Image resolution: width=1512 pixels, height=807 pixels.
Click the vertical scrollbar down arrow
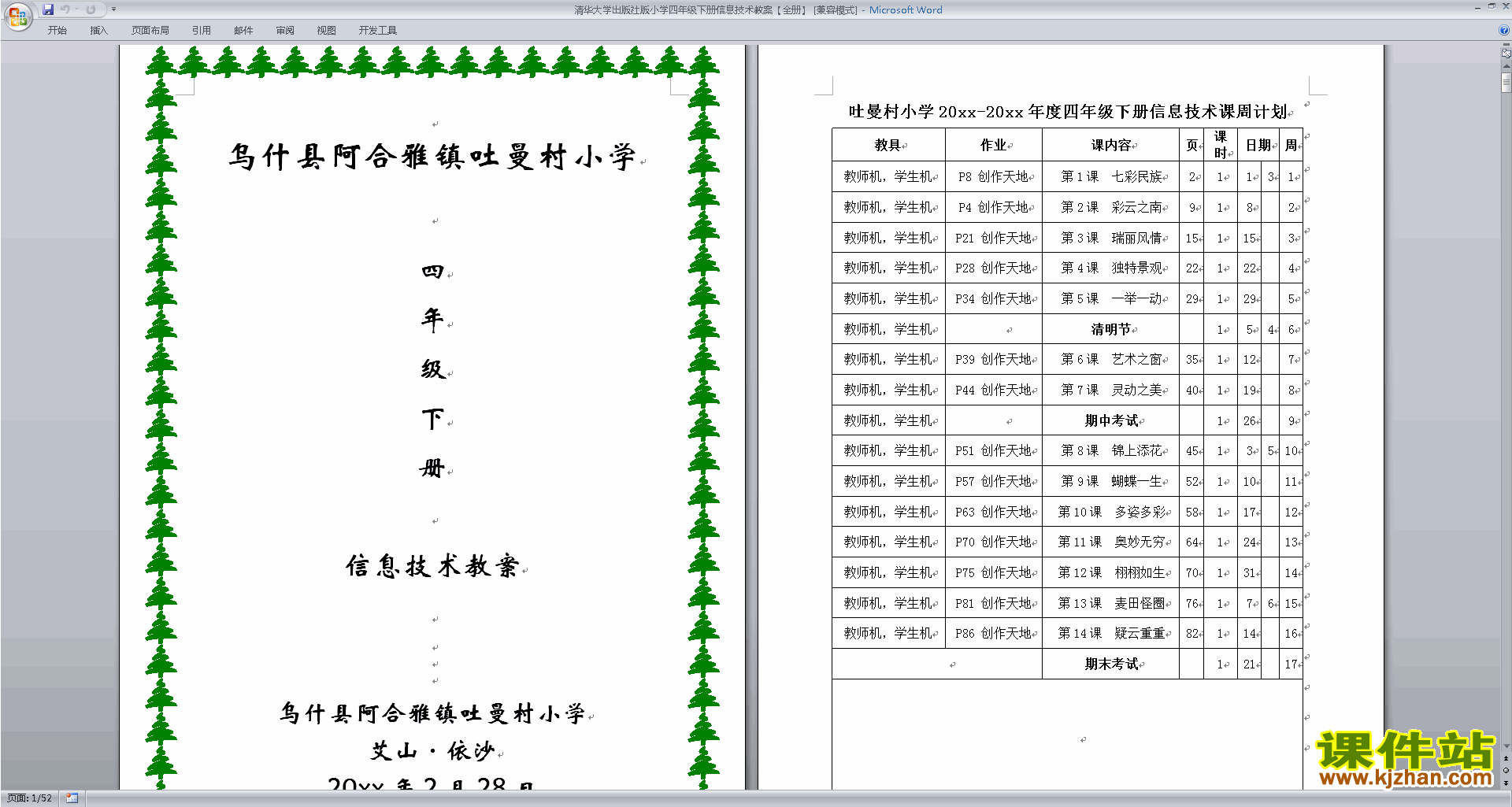pyautogui.click(x=1506, y=746)
